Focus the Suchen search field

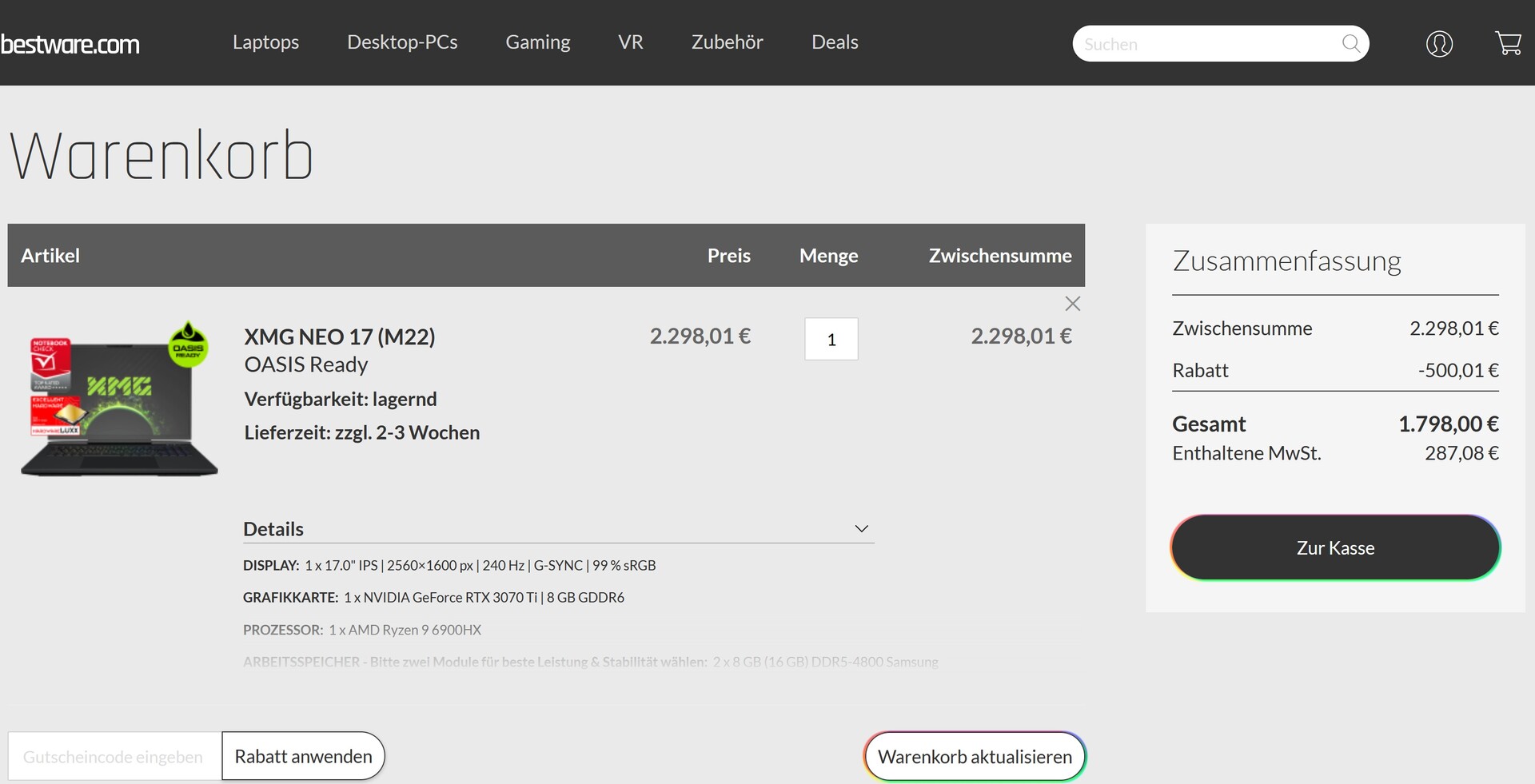(1221, 44)
